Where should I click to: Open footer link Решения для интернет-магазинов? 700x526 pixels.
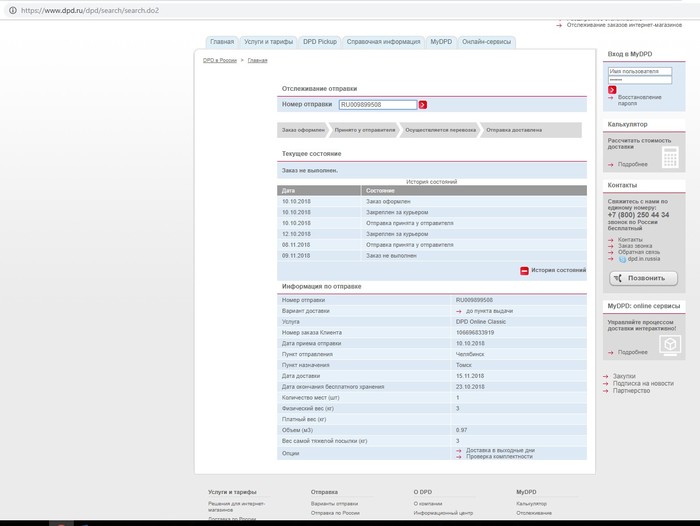point(237,506)
